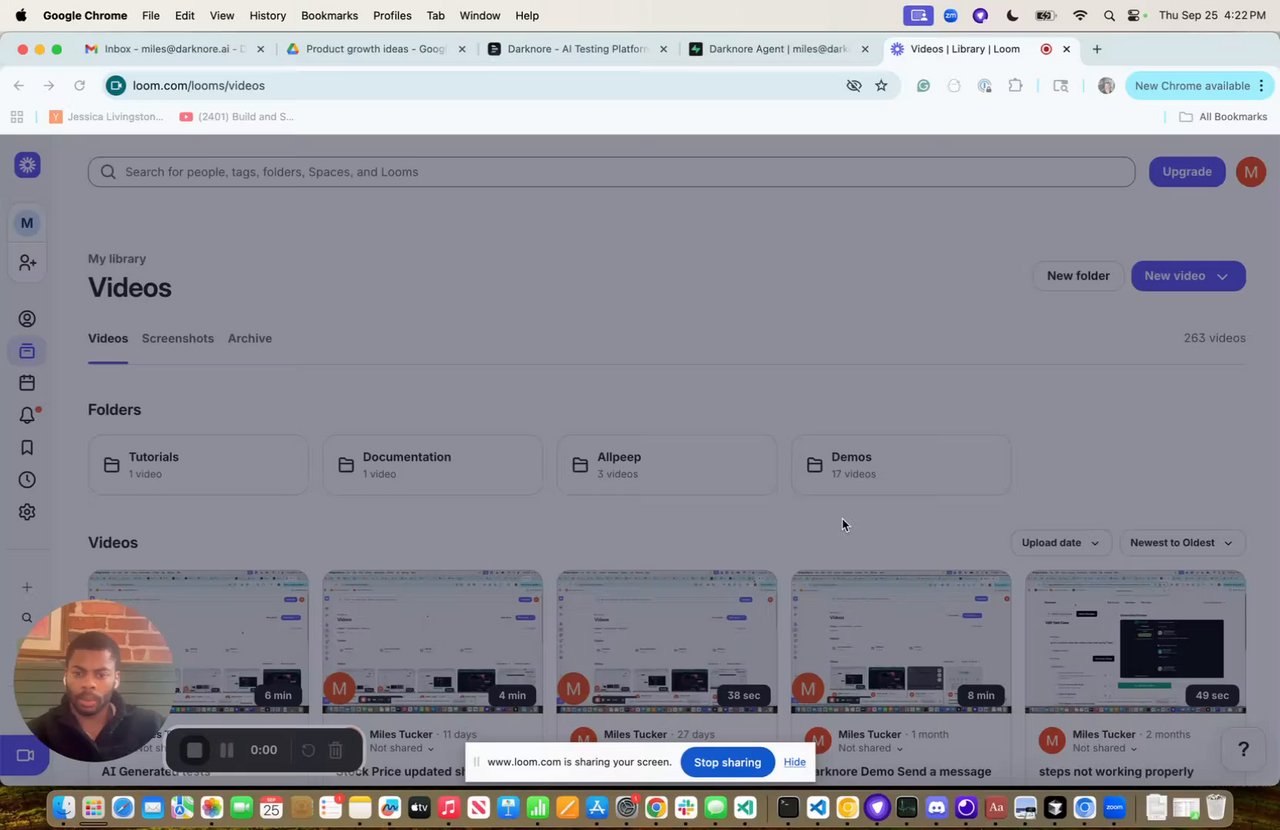Open the Chrome apps grid in bookmarks bar
1280x830 pixels.
pyautogui.click(x=16, y=117)
